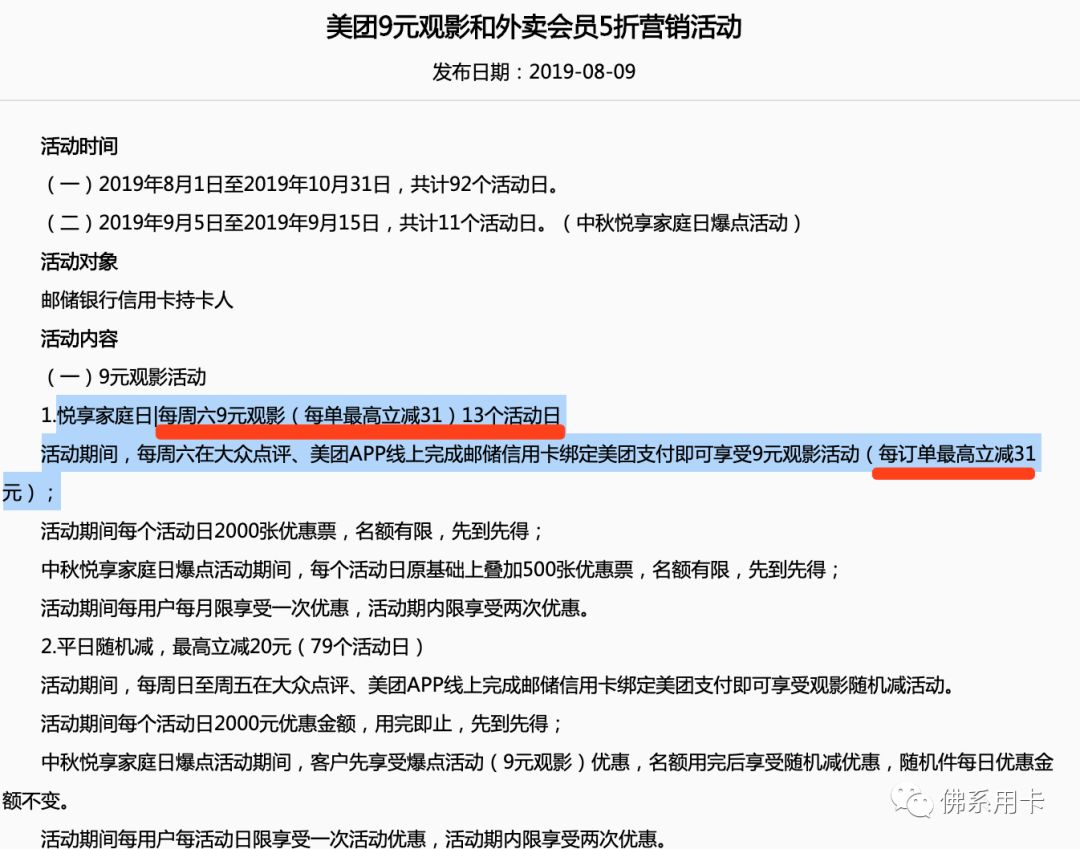Click the line 每用户每月限享受一次优惠
The width and height of the screenshot is (1080, 849).
click(x=315, y=608)
